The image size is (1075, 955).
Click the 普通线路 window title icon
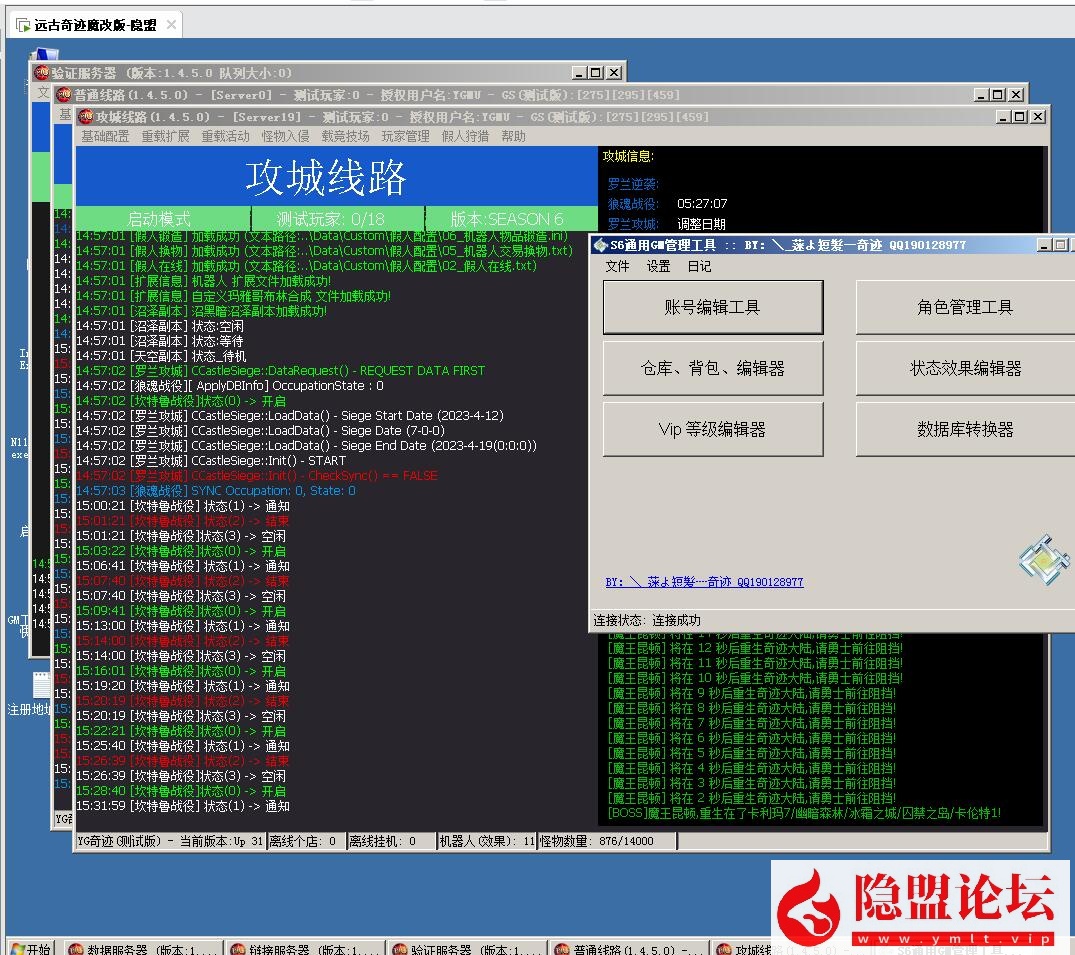pos(63,95)
